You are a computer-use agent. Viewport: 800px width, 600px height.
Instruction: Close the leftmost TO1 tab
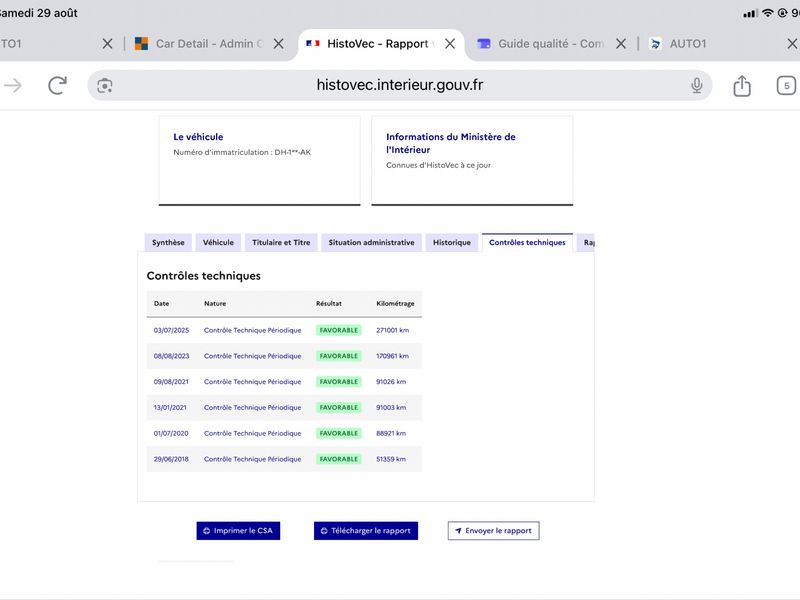pos(107,44)
